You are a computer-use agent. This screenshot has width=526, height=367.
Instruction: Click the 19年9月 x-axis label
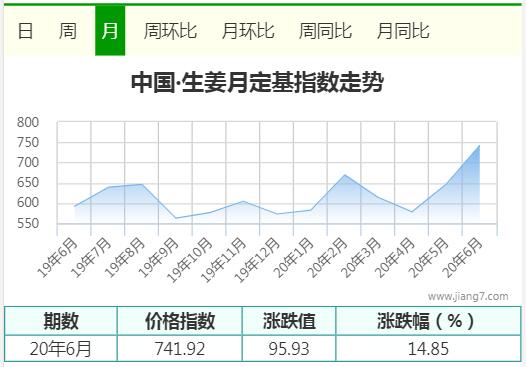159,258
